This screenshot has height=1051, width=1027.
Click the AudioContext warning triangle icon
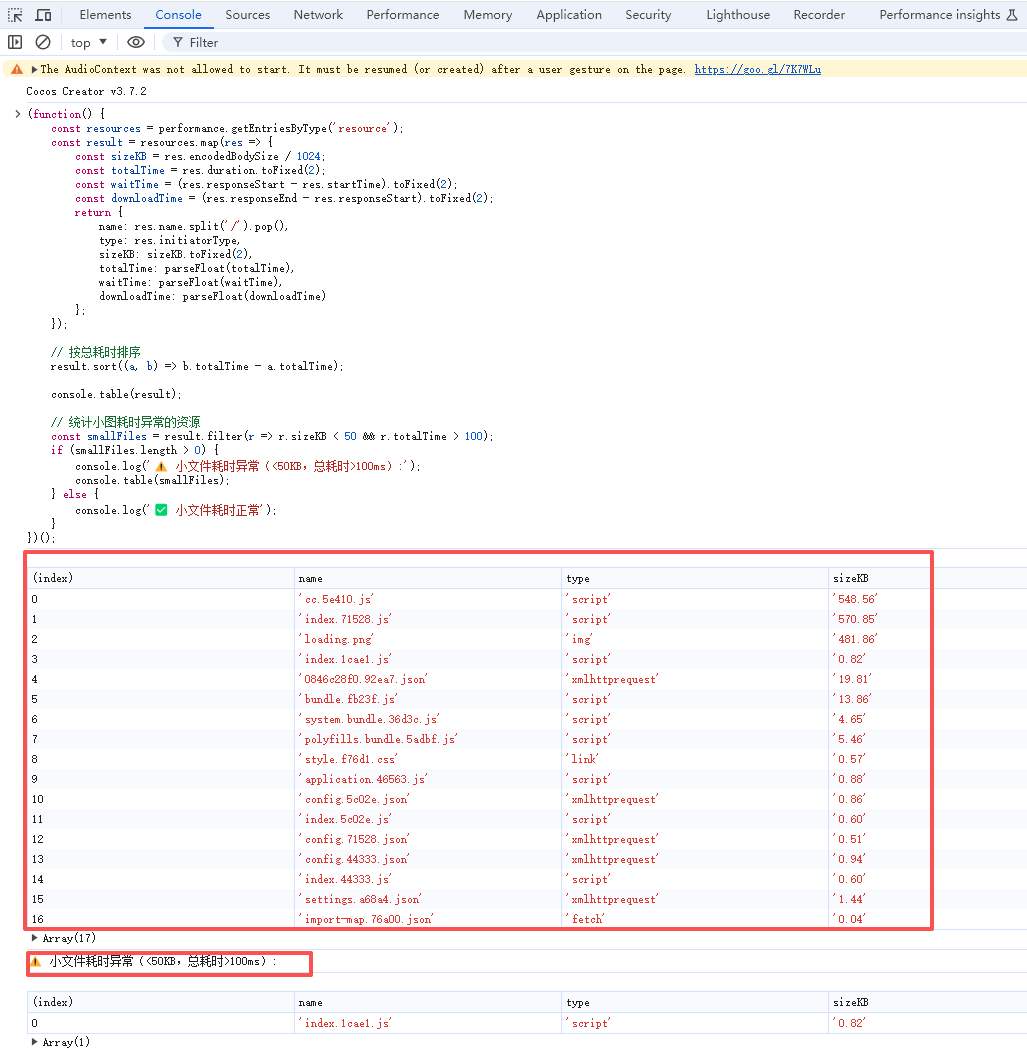(16, 69)
